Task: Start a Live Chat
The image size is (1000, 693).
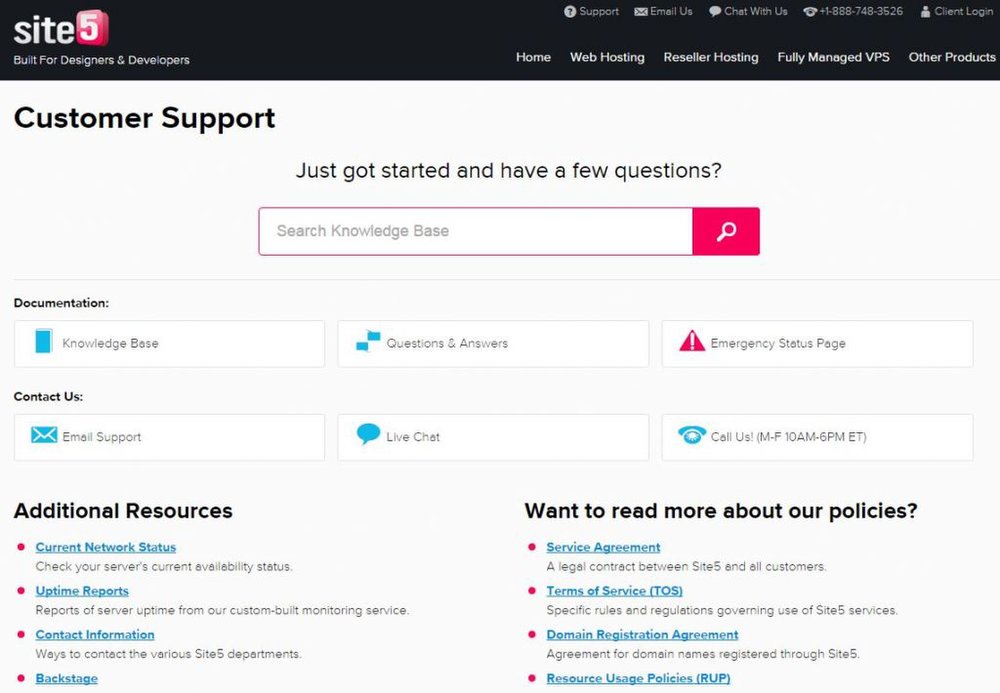Action: click(x=493, y=437)
